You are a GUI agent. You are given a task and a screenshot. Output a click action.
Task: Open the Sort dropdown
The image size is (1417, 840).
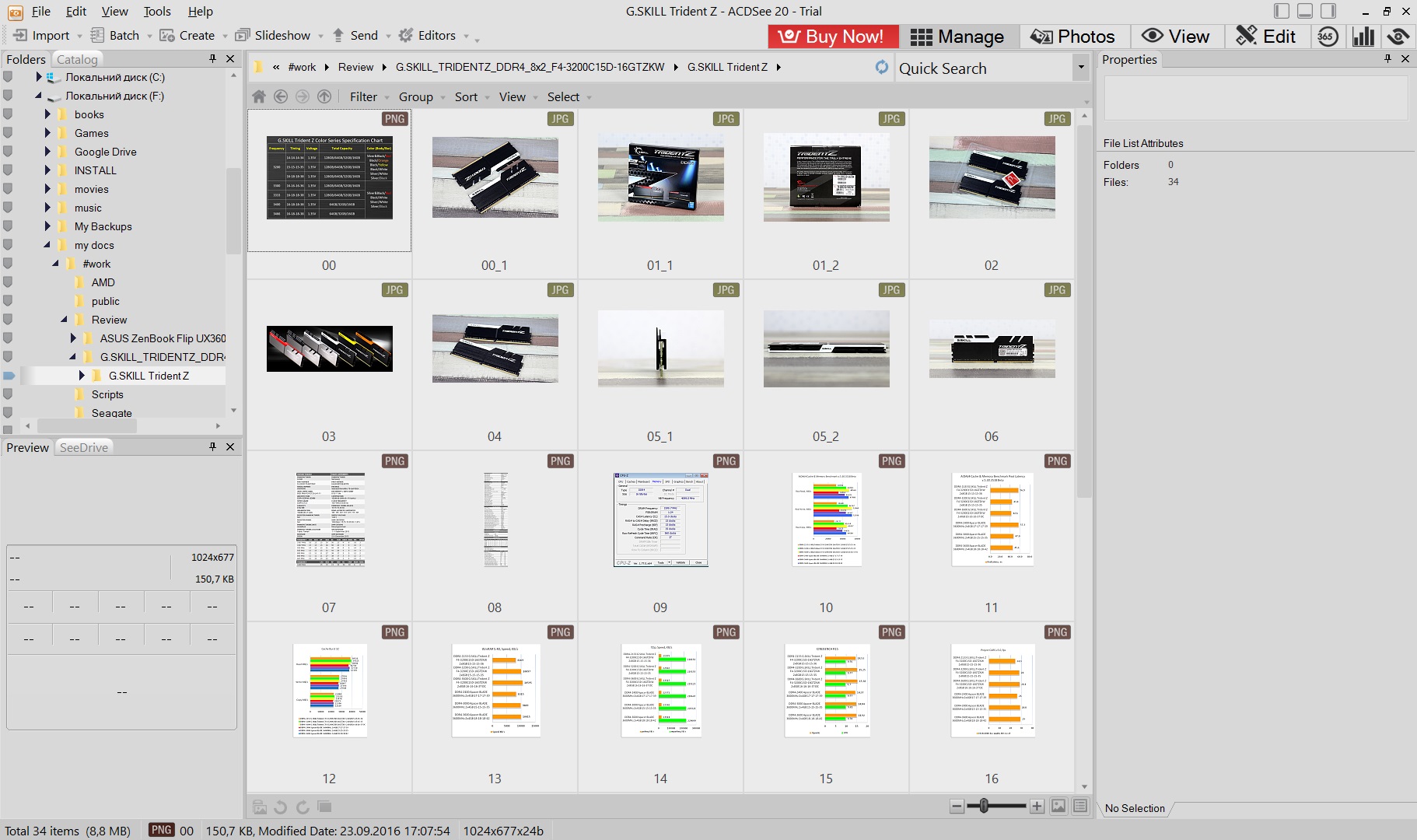[x=472, y=96]
